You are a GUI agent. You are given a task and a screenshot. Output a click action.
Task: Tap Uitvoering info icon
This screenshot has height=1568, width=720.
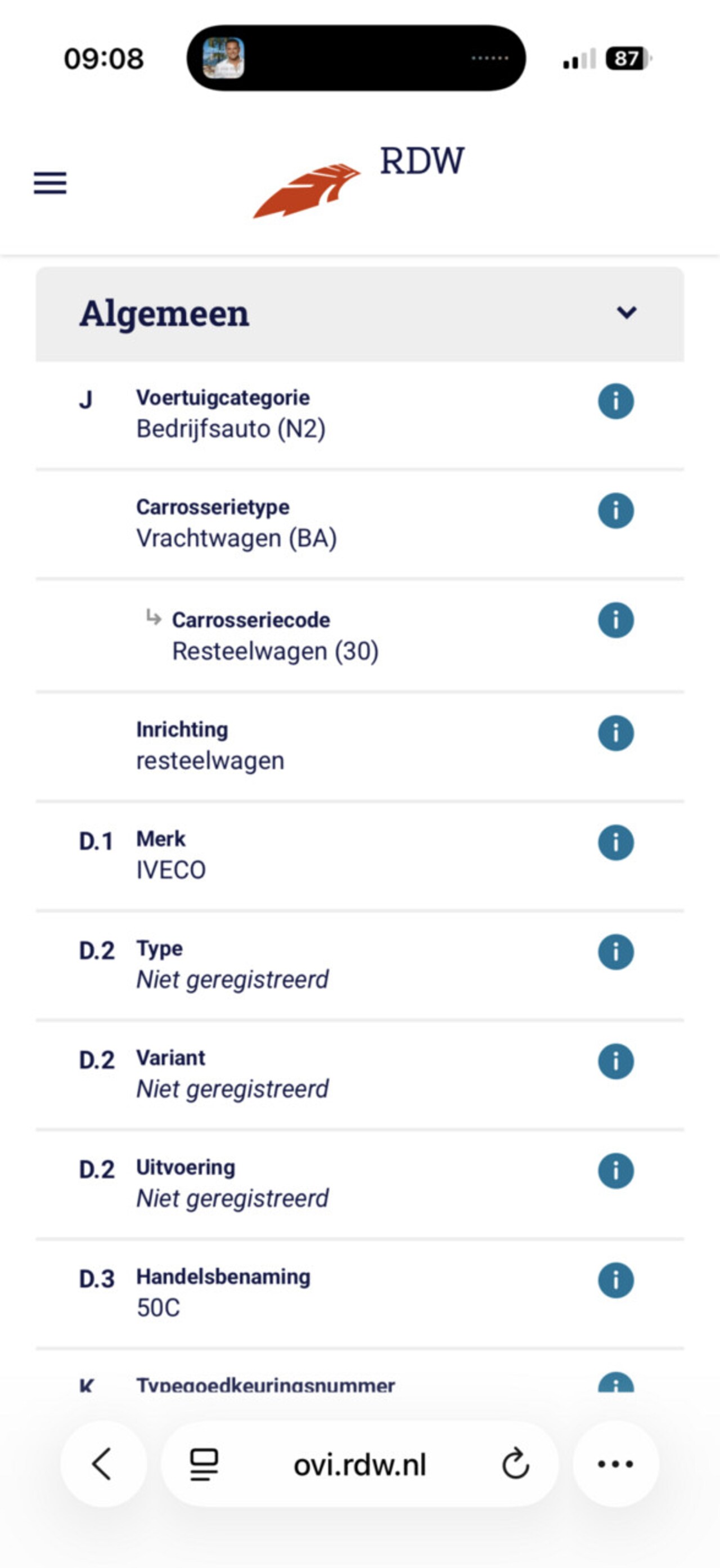tap(615, 1171)
